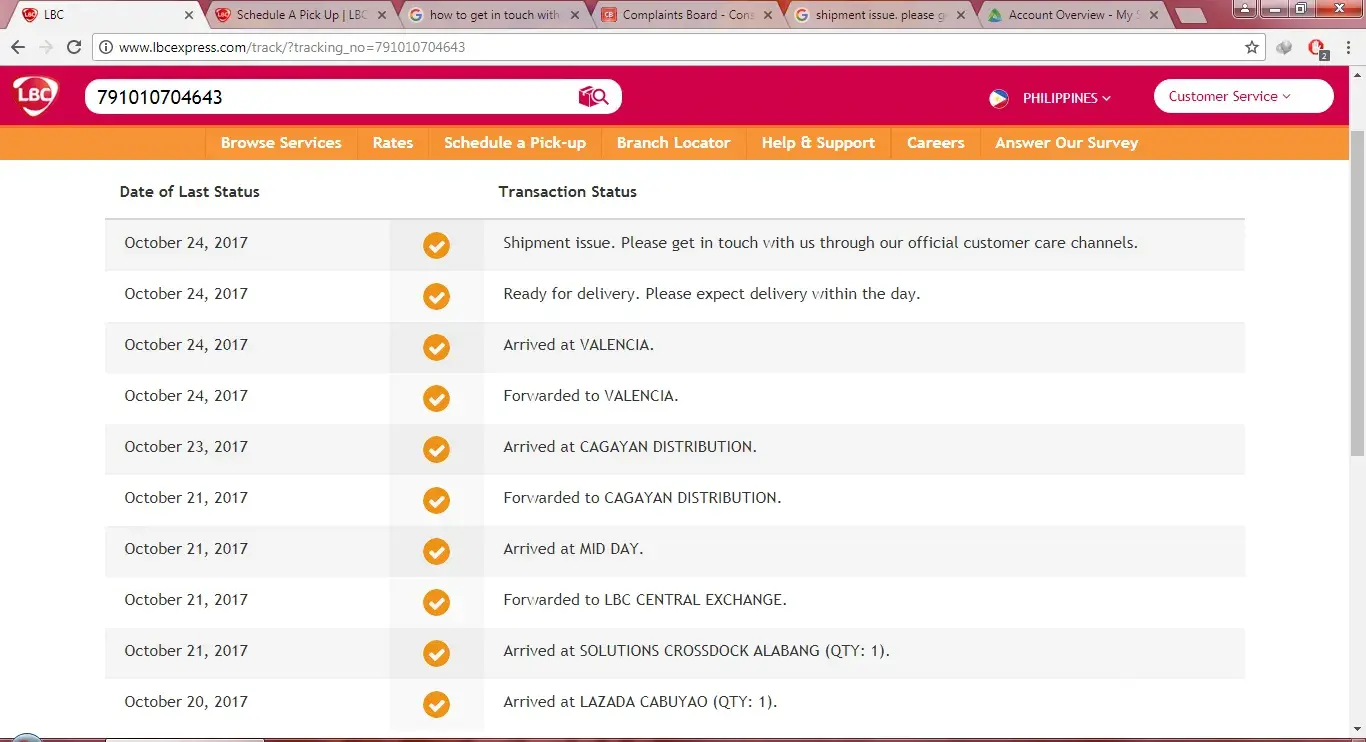Select Schedule a Pick-up in navigation
Viewport: 1366px width, 742px height.
[514, 143]
